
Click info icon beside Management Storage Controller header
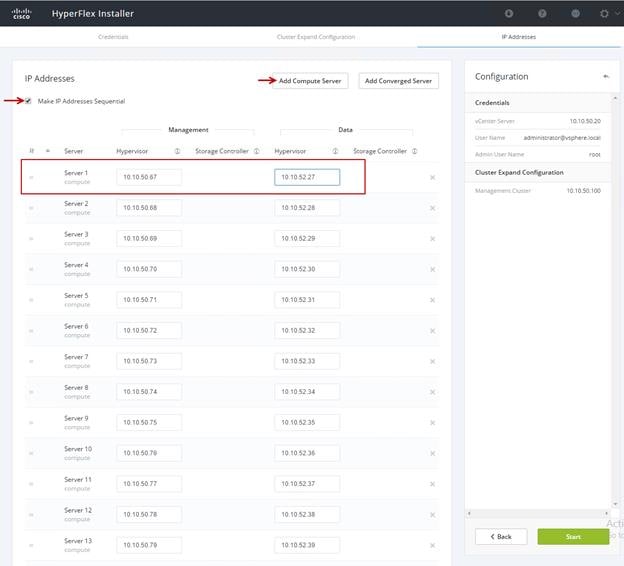click(257, 151)
